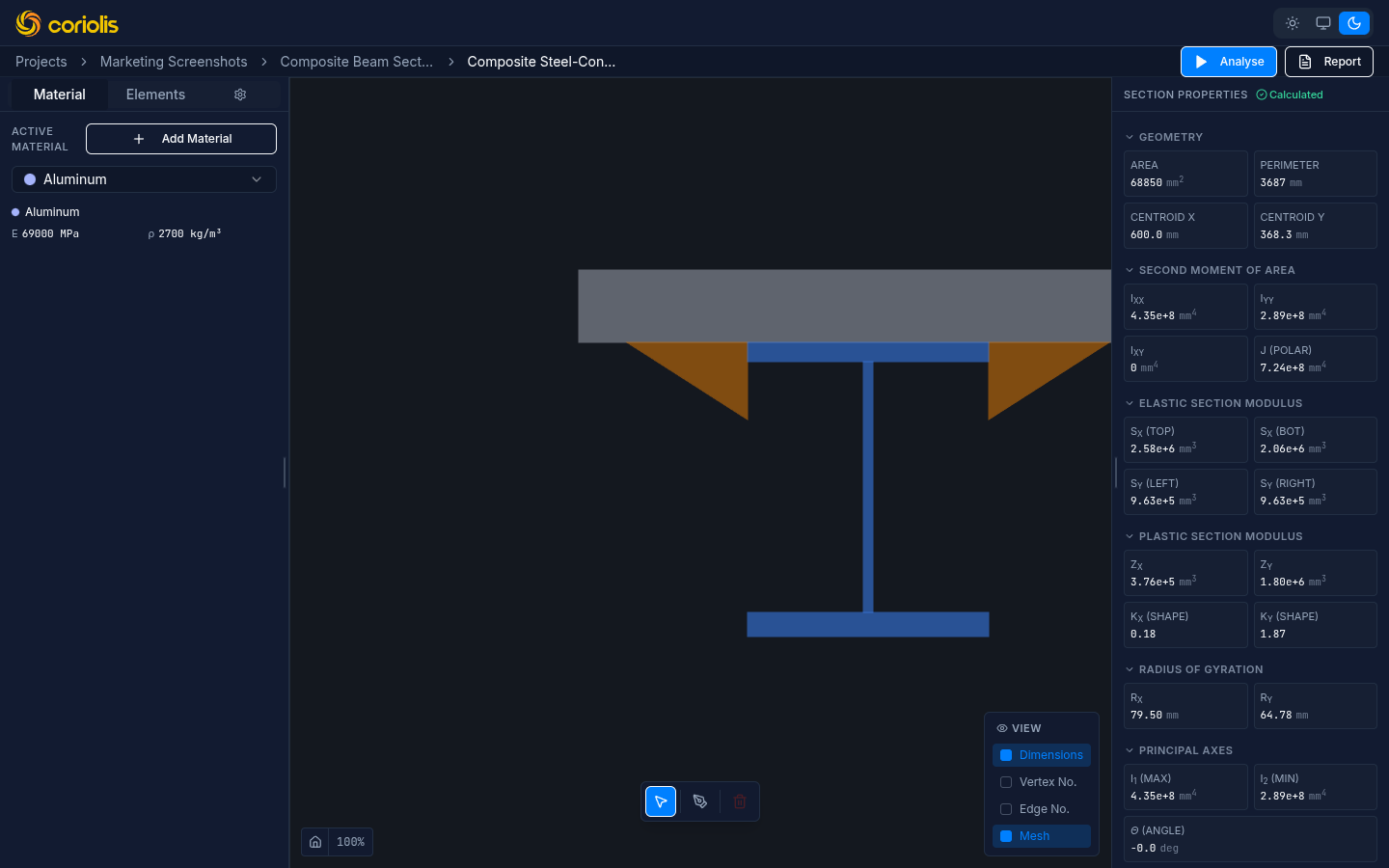
Task: Collapse the Elastic Section Modulus section
Action: (1213, 403)
